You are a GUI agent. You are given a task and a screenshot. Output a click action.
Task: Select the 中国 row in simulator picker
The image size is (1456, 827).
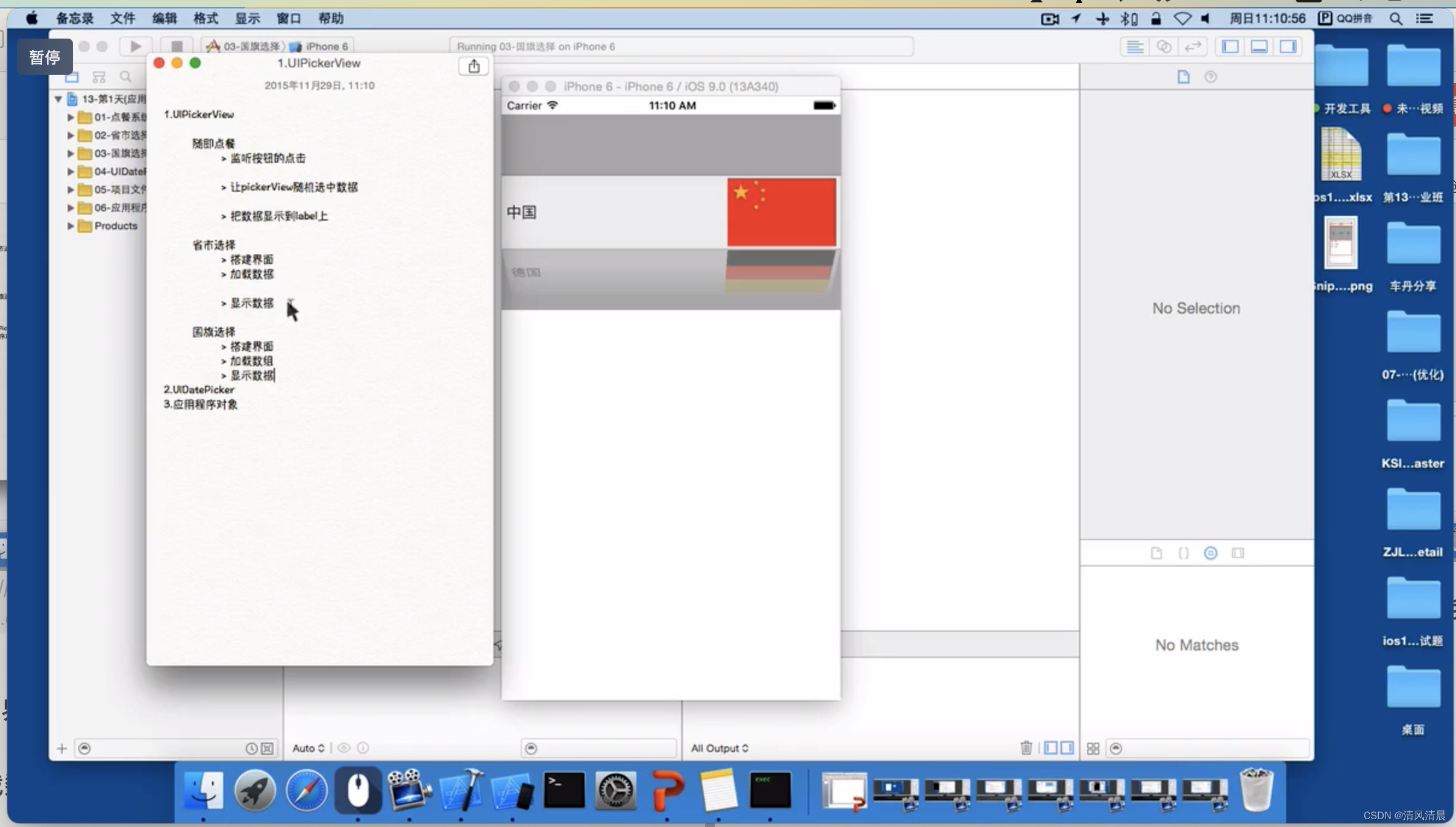[671, 212]
